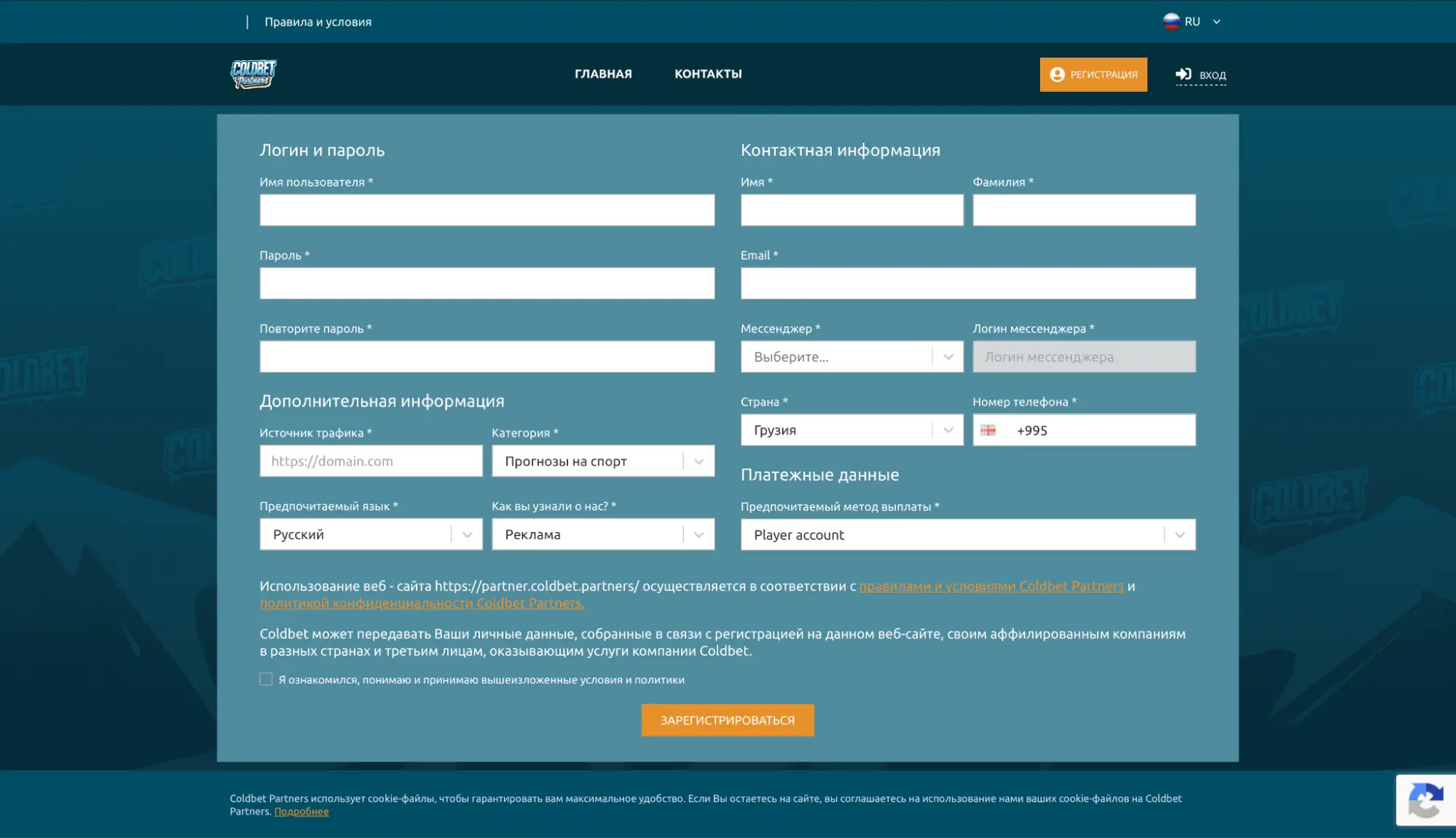Click the ЗАРЕГИСТРИРОВАТЬСЯ button
The image size is (1456, 838).
728,720
